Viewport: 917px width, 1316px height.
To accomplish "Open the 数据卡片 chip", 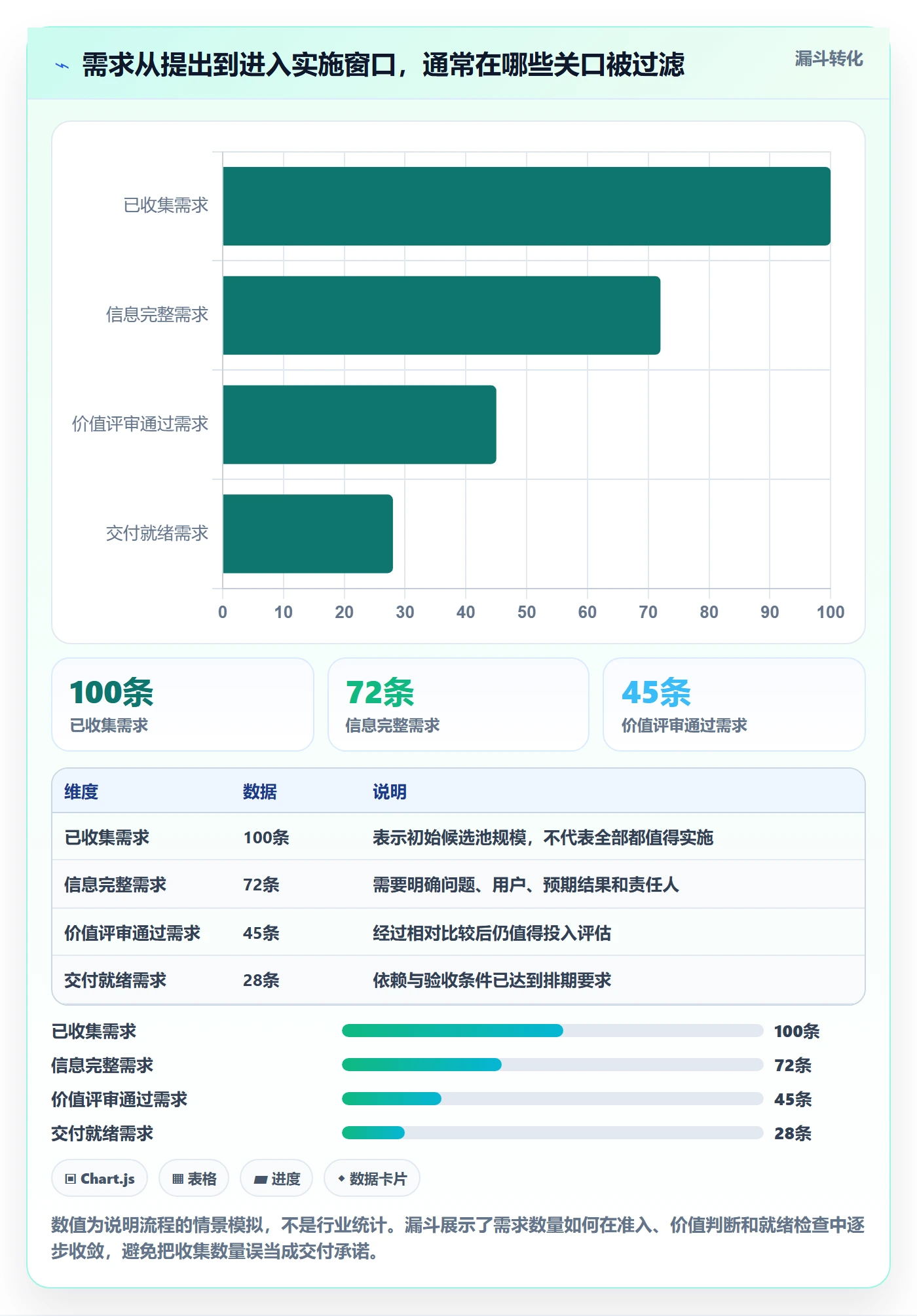I will [x=372, y=1179].
